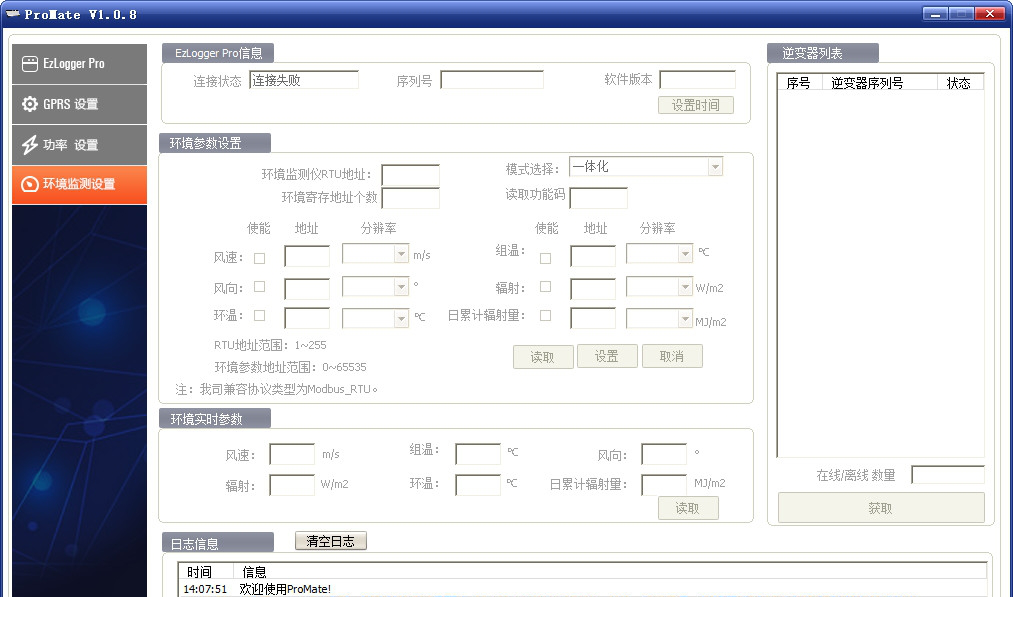The width and height of the screenshot is (1013, 620).
Task: Click the realtime 风向 value field
Action: click(x=664, y=454)
